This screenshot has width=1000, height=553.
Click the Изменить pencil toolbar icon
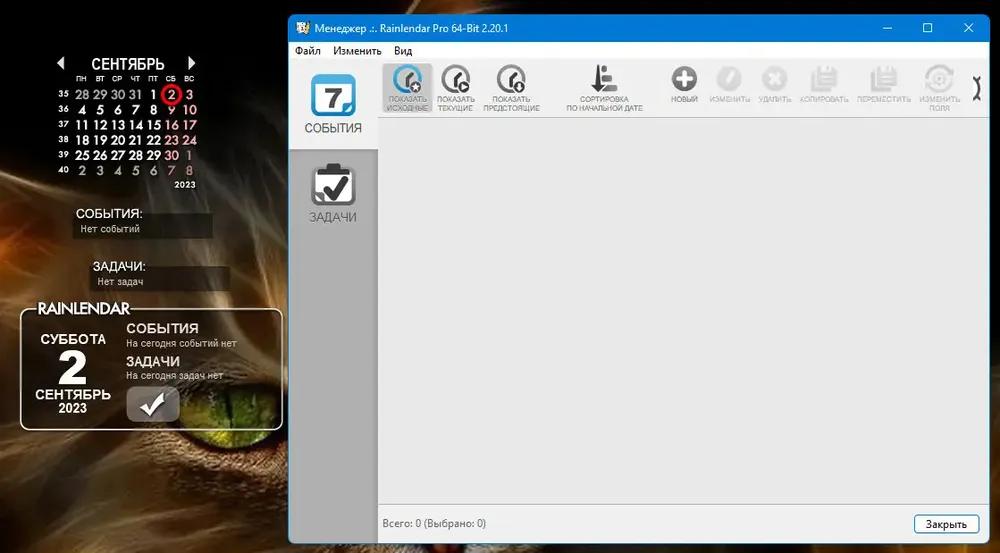tap(729, 84)
